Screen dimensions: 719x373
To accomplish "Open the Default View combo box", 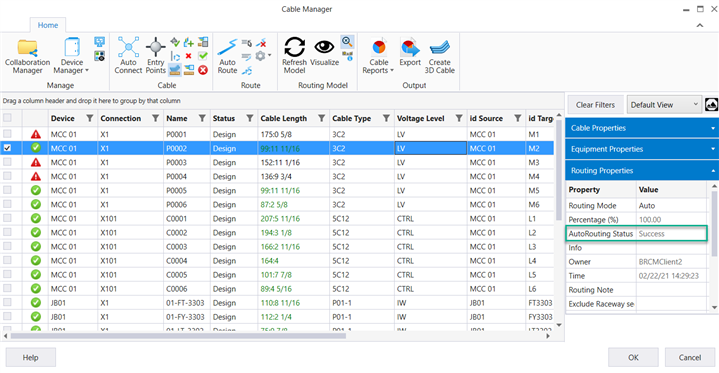I will point(664,105).
